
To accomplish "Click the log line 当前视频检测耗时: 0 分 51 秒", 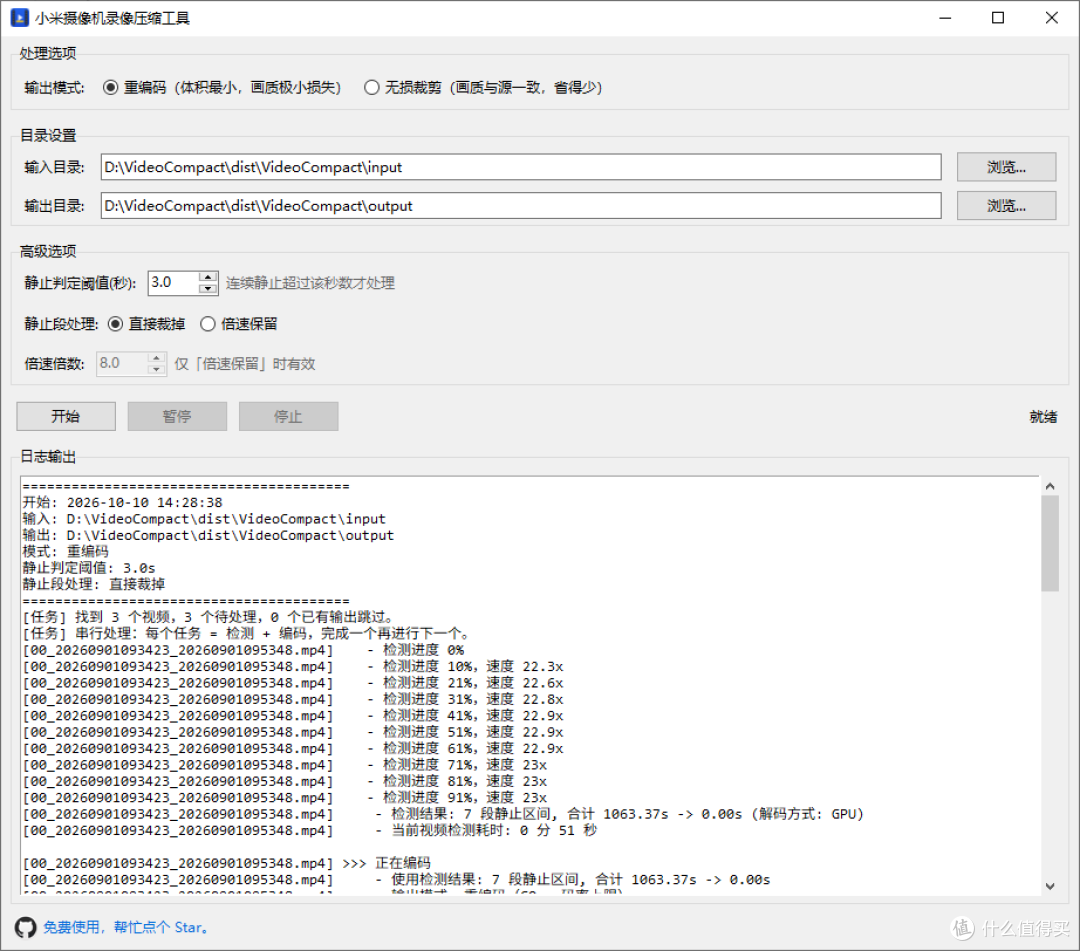I will click(310, 830).
